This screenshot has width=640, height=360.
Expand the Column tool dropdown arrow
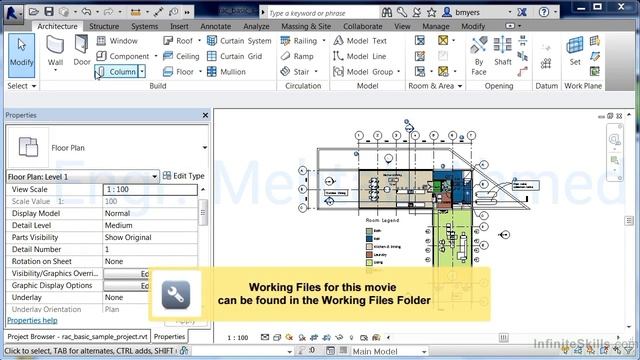click(142, 72)
